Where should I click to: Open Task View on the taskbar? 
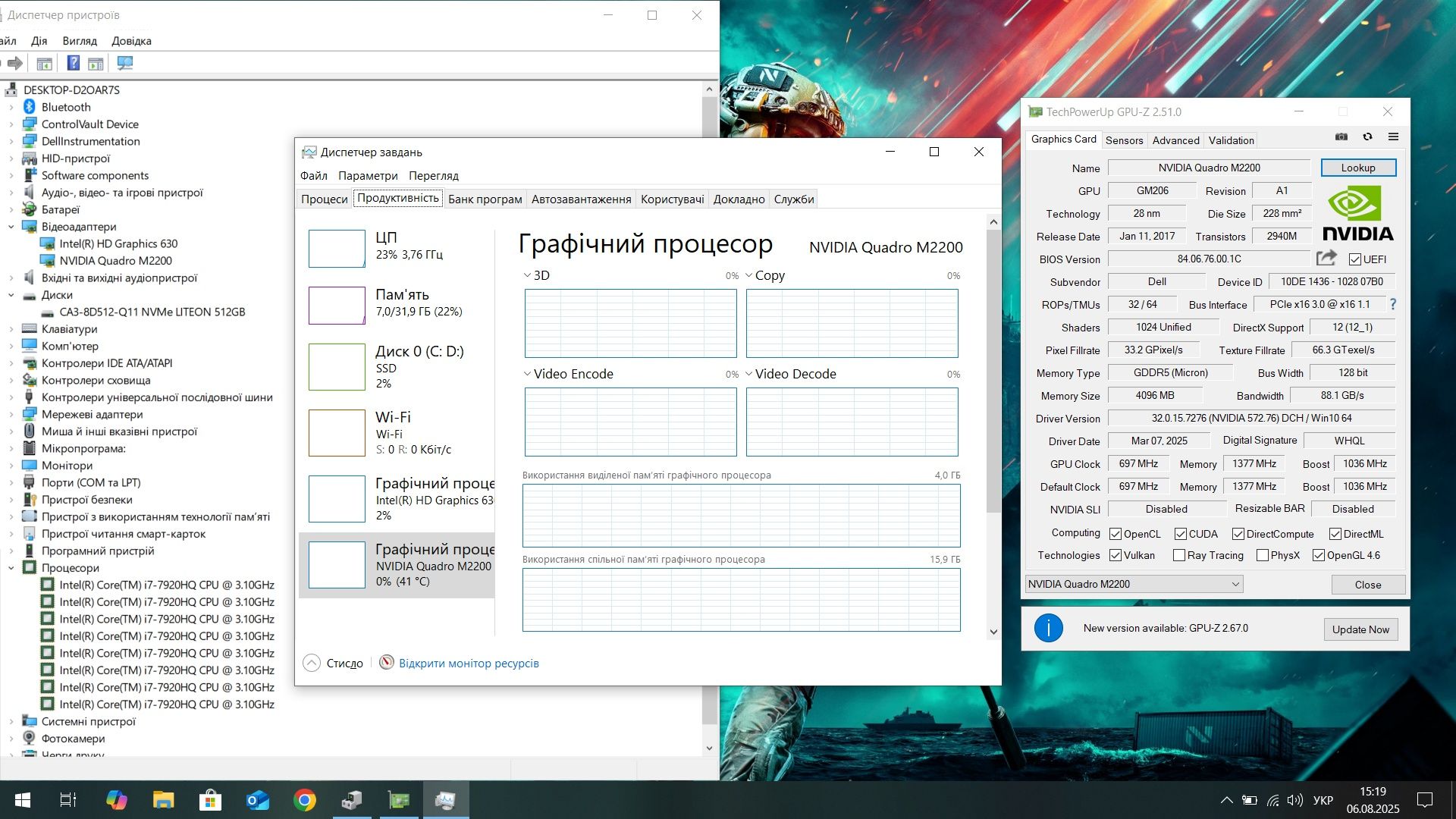tap(68, 800)
